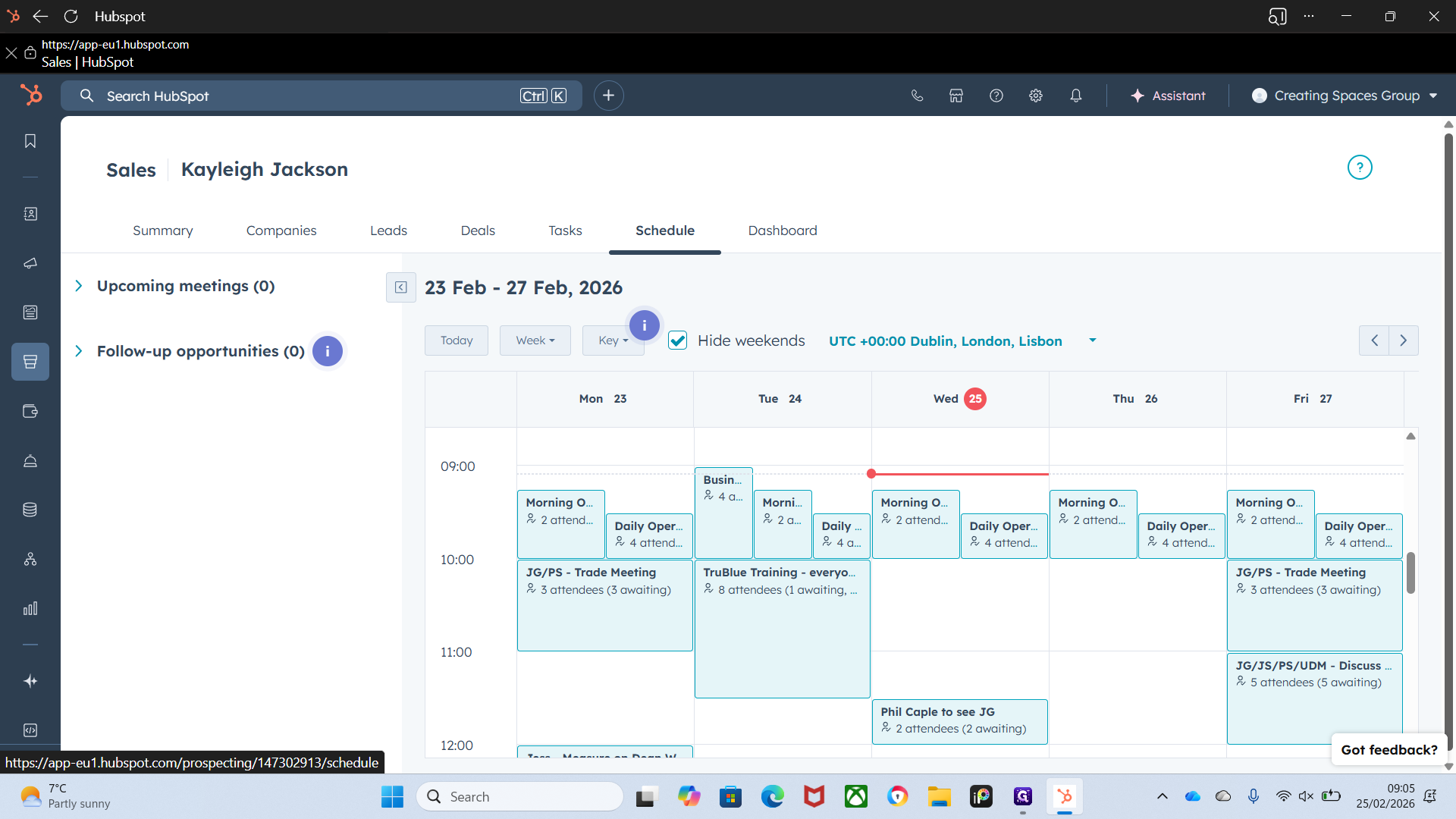Open the Key legend dropdown
Viewport: 1456px width, 819px height.
(613, 340)
